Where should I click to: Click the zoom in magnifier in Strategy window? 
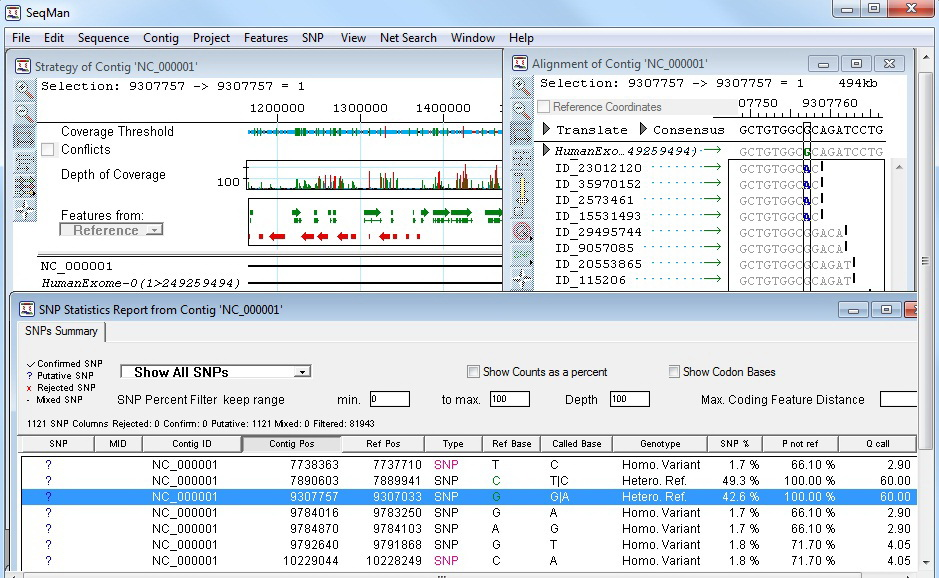[24, 89]
